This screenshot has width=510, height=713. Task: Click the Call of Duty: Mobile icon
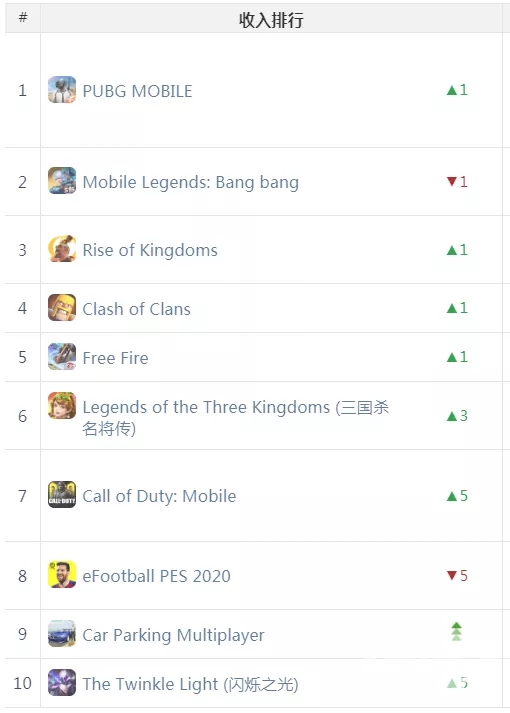62,495
